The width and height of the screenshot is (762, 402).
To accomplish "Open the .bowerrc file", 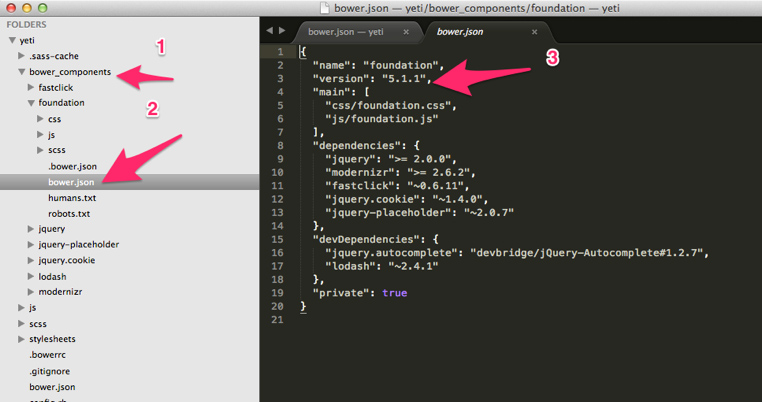I will click(x=47, y=355).
